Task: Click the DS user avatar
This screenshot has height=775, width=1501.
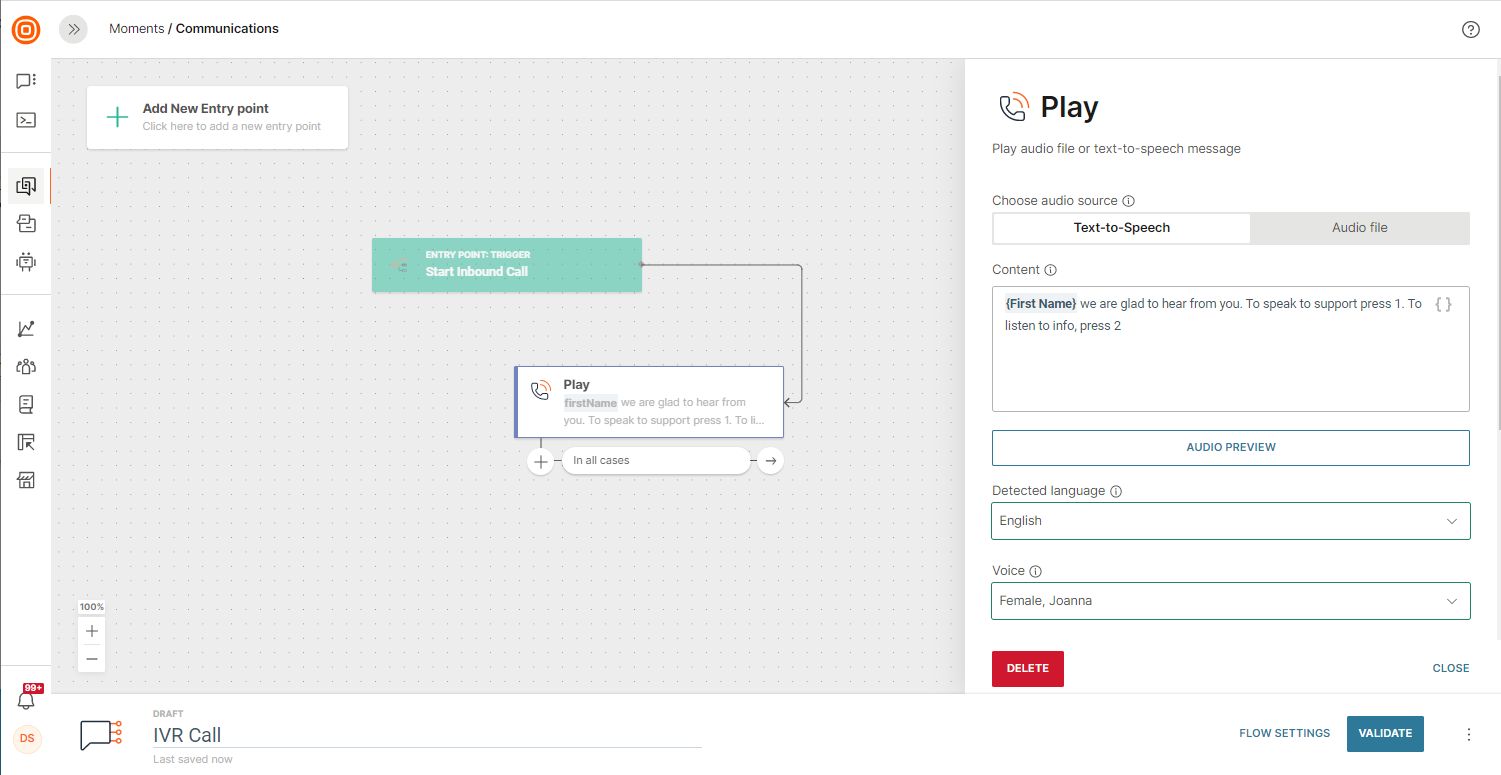Action: pyautogui.click(x=27, y=739)
